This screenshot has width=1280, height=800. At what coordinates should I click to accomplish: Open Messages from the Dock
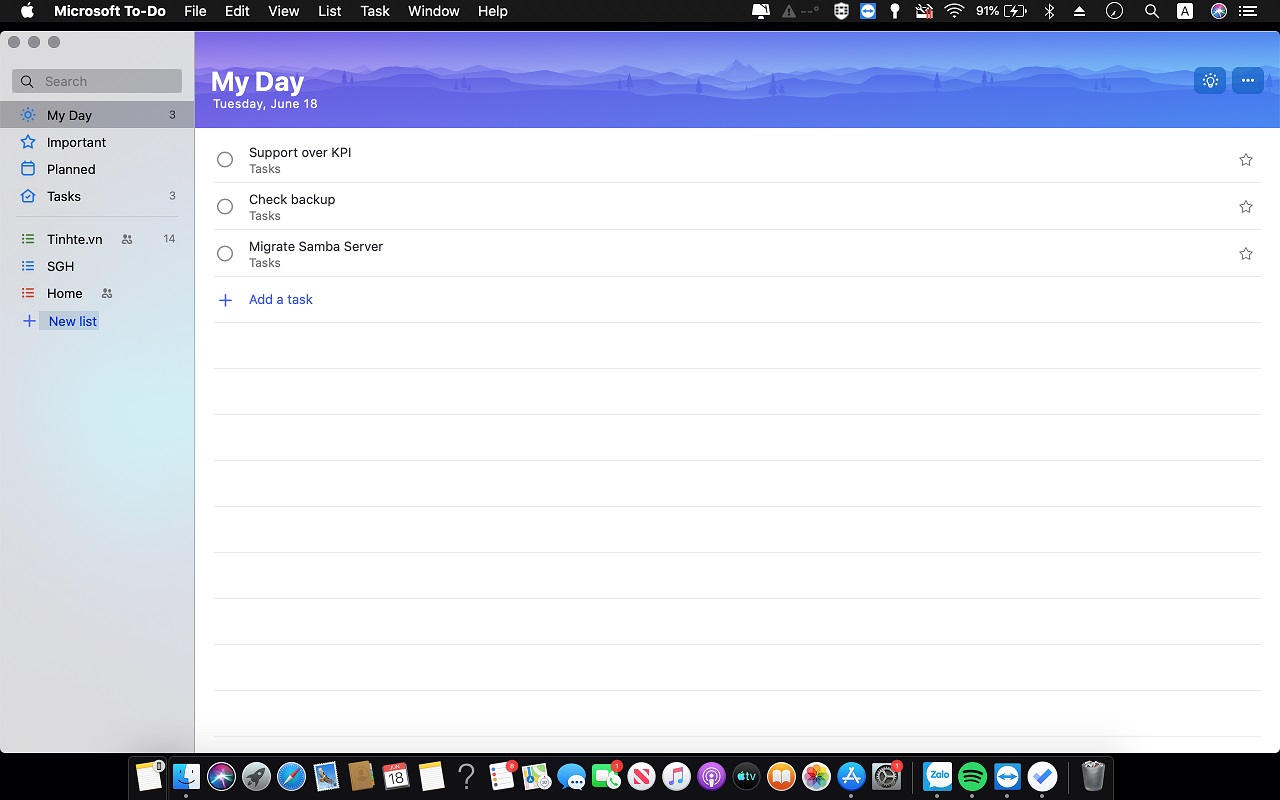pyautogui.click(x=571, y=776)
